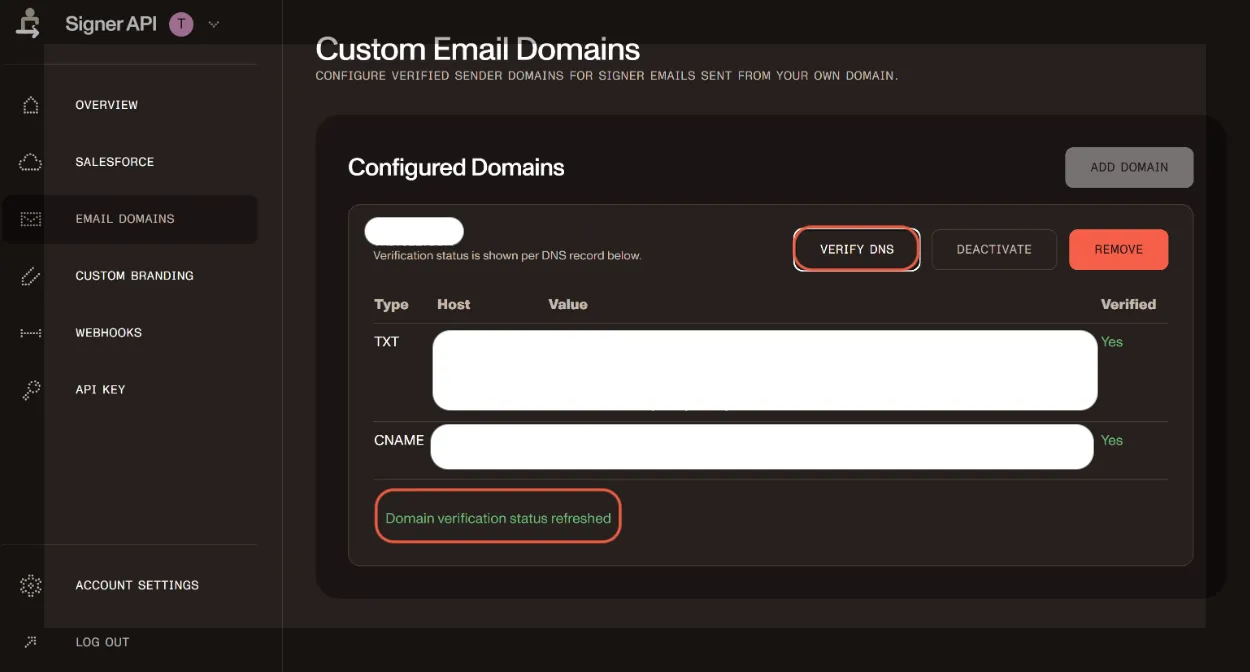Click the Custom Email Domains heading
The width and height of the screenshot is (1250, 672).
point(478,48)
